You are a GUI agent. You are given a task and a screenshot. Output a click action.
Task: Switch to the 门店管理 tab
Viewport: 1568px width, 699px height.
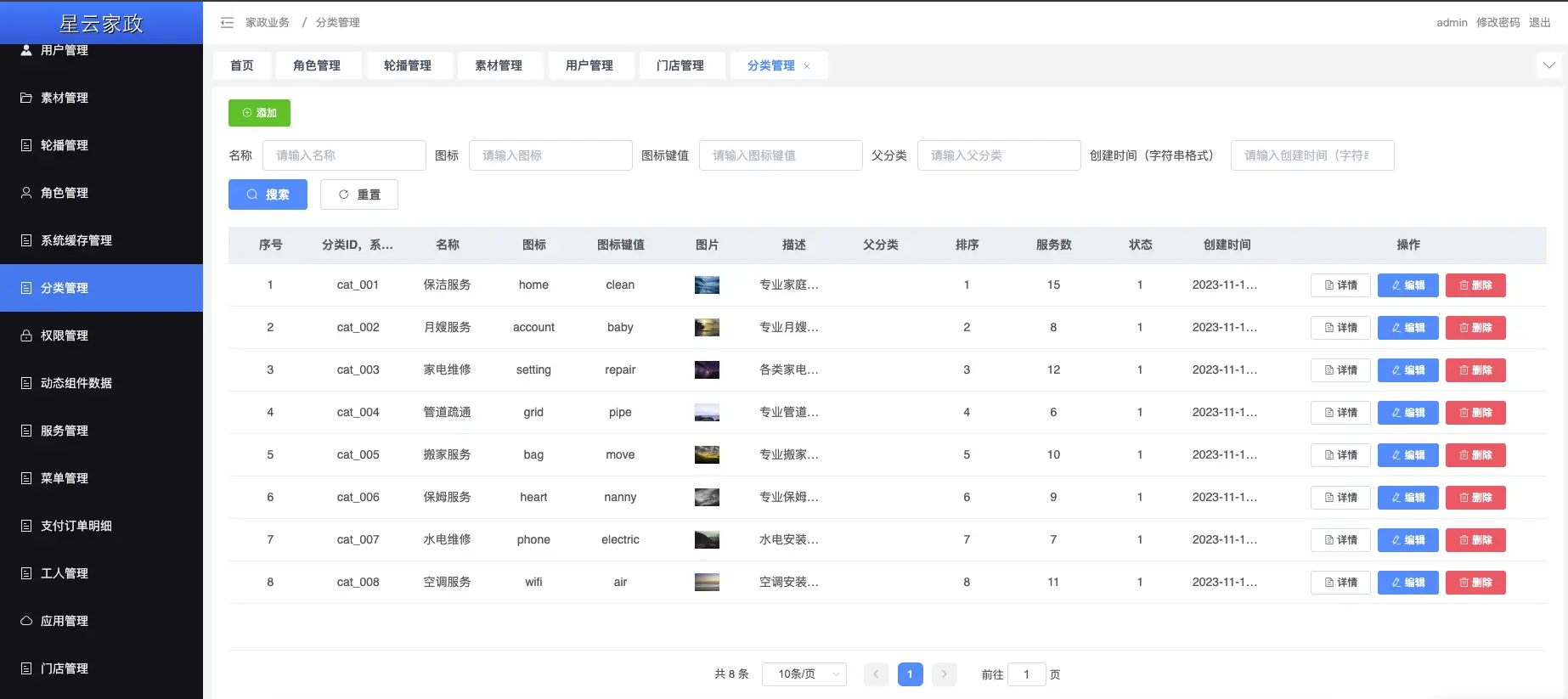[x=680, y=65]
